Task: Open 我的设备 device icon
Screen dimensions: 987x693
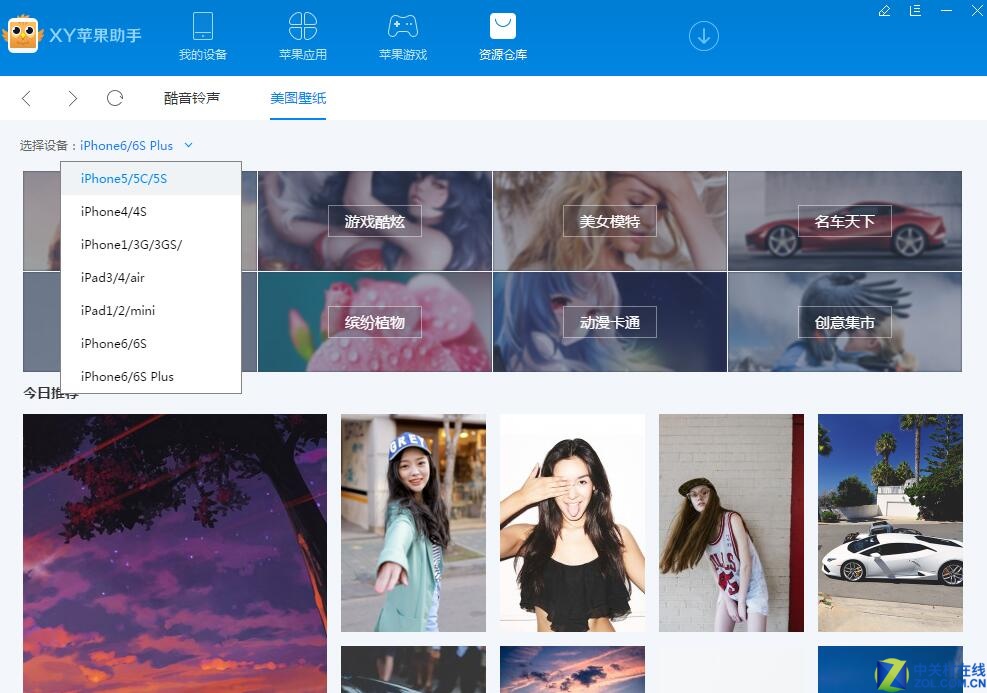Action: tap(203, 26)
